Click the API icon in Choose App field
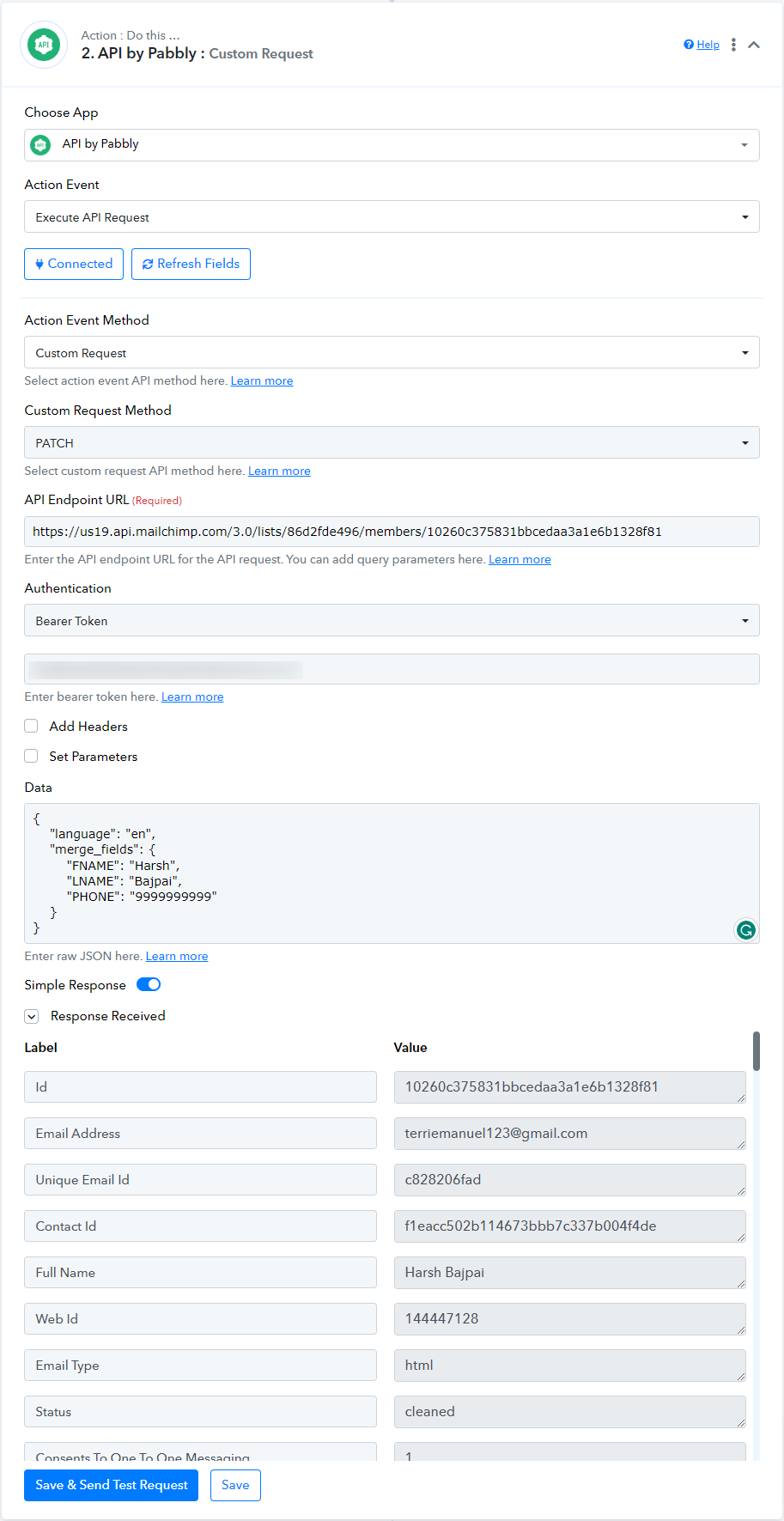Viewport: 784px width, 1521px height. [40, 145]
